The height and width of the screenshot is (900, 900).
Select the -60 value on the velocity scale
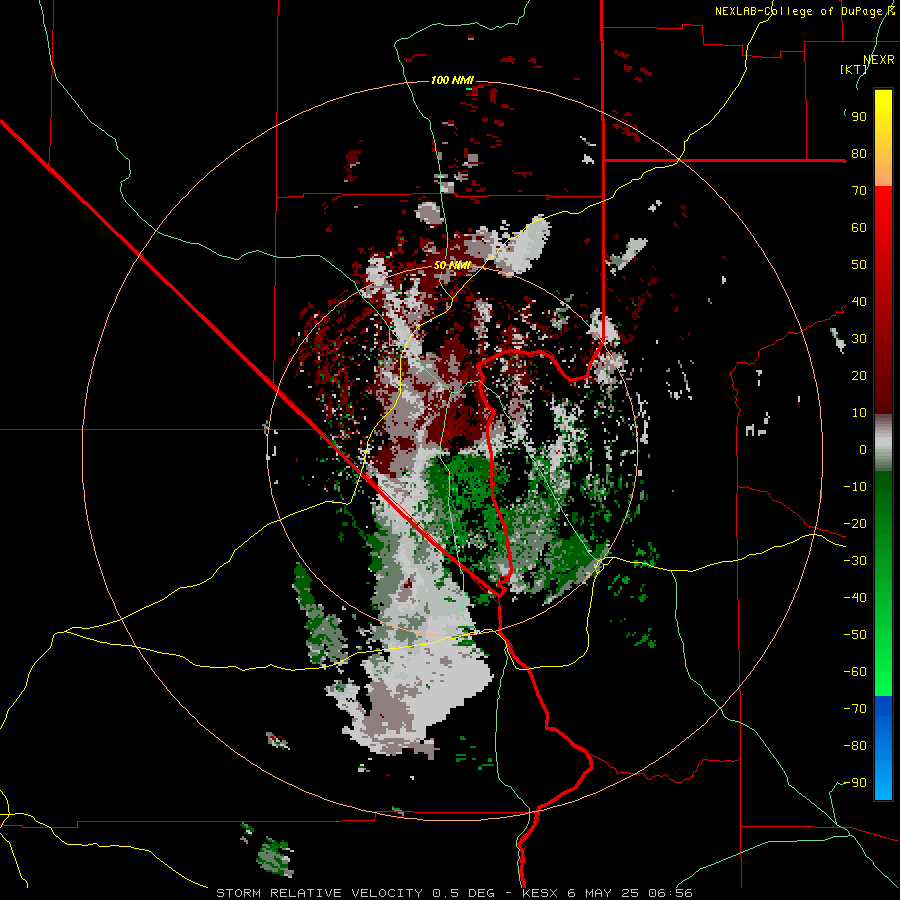855,672
